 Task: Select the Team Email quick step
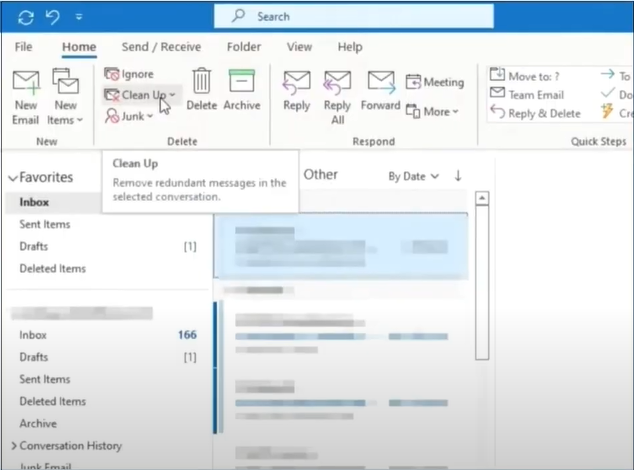[527, 94]
